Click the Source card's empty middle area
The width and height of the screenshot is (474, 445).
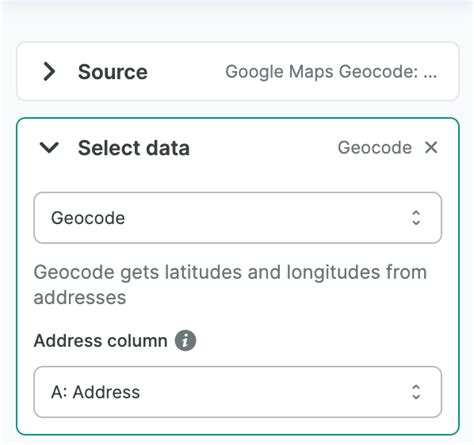pos(186,71)
